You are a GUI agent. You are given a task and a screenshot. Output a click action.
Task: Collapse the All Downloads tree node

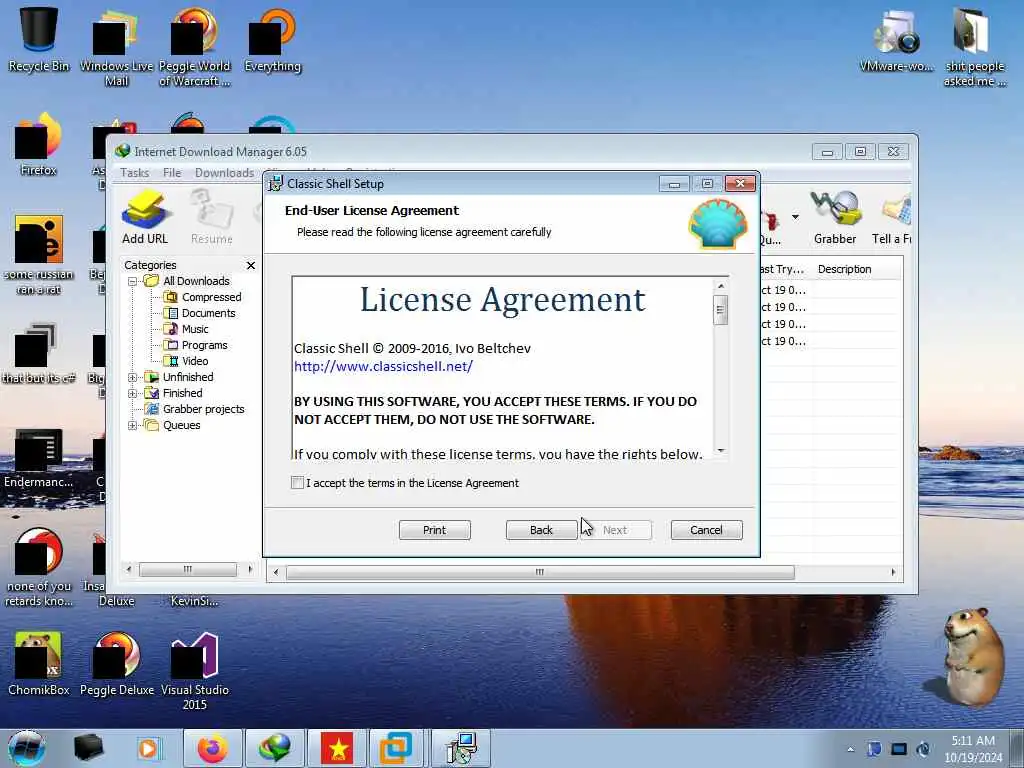click(133, 281)
